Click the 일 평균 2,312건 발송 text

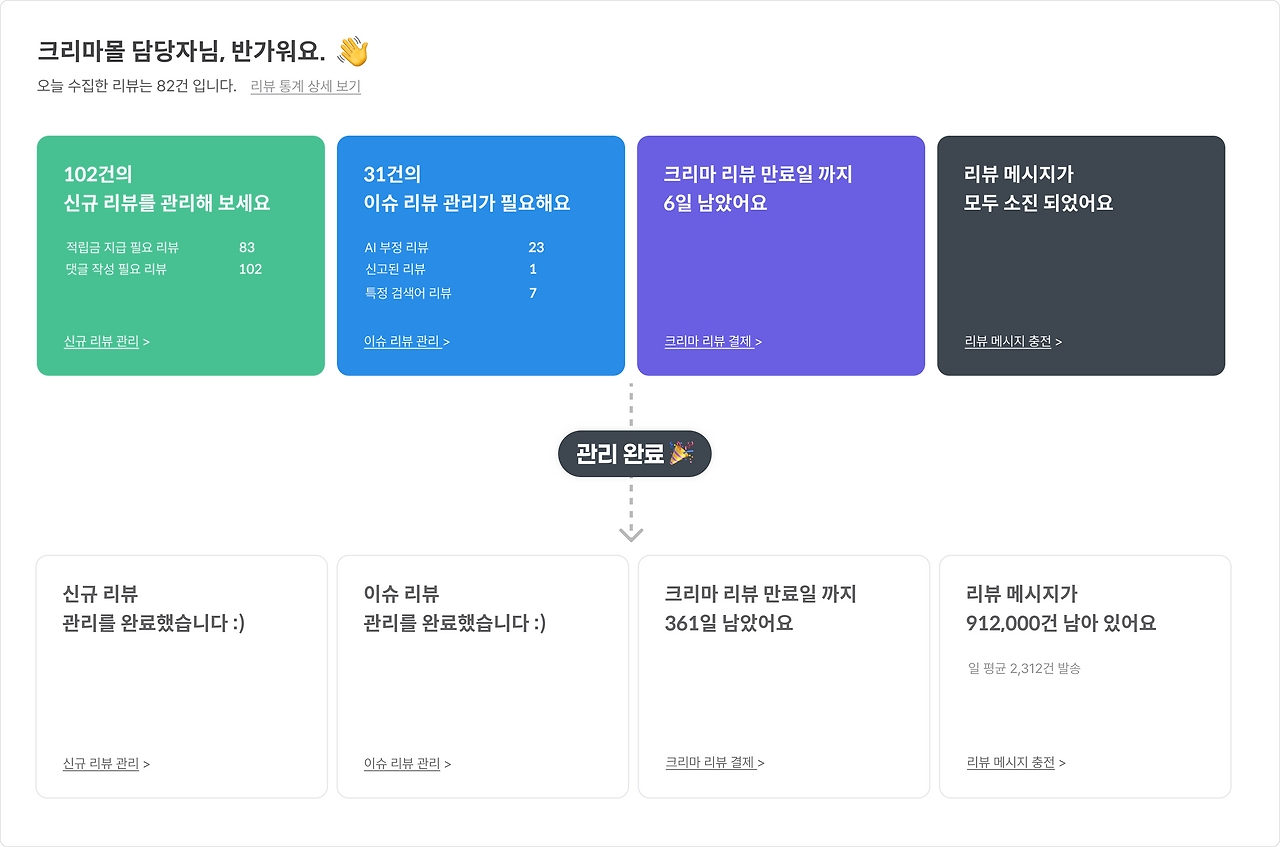[1024, 669]
